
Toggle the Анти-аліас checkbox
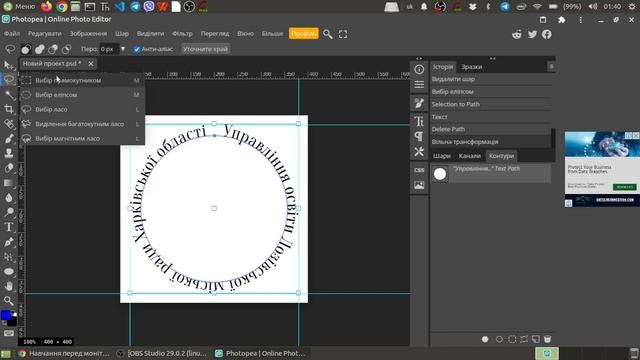click(137, 49)
